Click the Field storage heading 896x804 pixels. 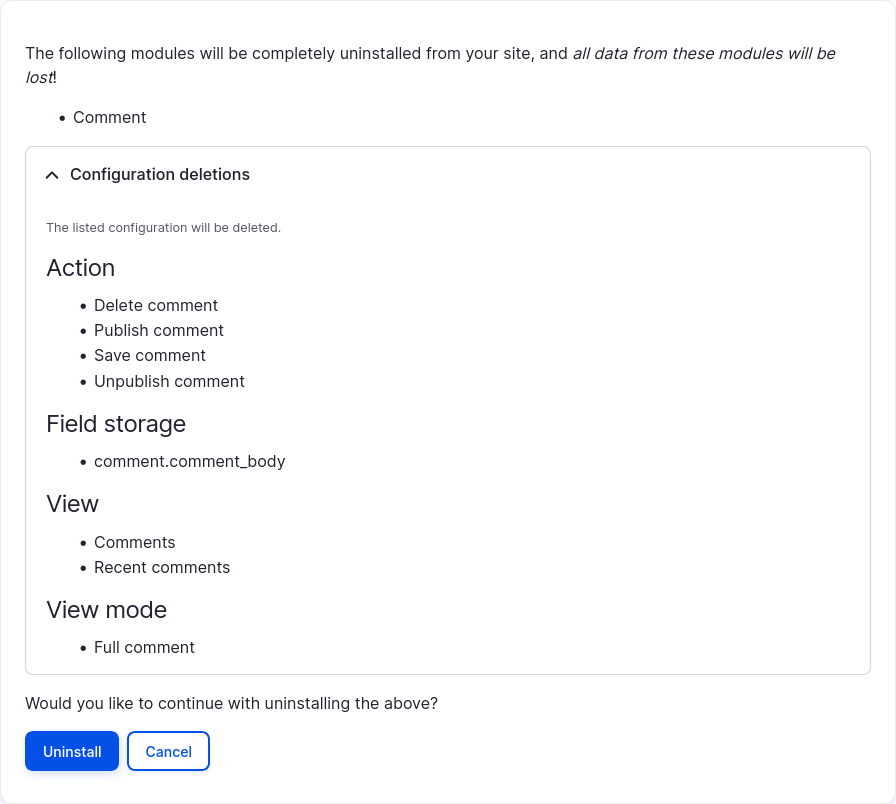116,424
